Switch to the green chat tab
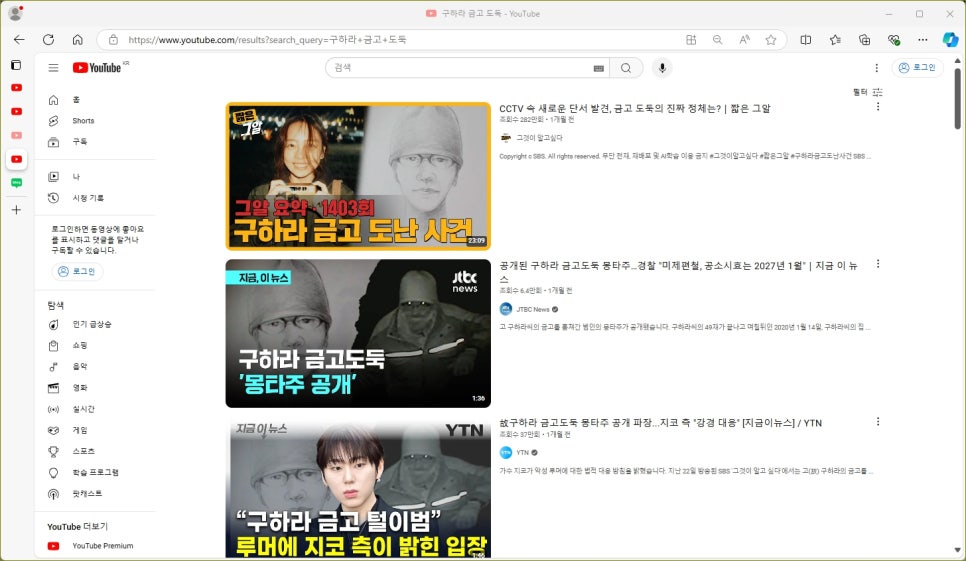This screenshot has width=966, height=561. [x=17, y=183]
